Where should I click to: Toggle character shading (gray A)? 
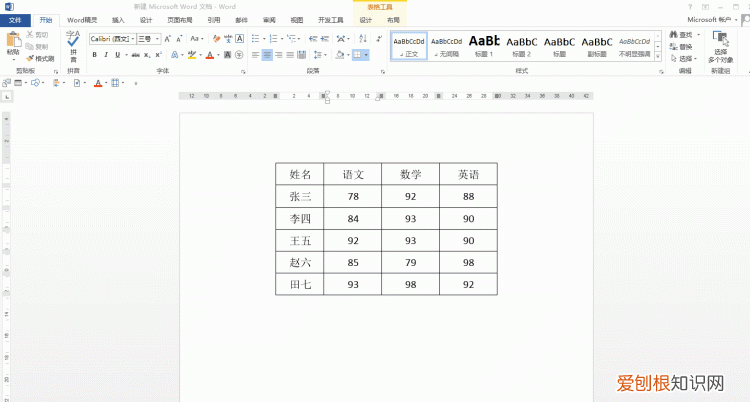(x=228, y=55)
